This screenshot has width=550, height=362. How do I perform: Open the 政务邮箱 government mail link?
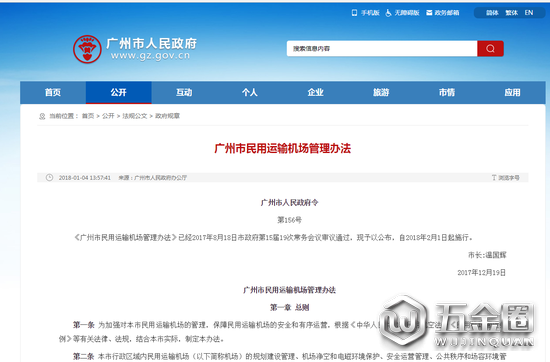[x=447, y=13]
